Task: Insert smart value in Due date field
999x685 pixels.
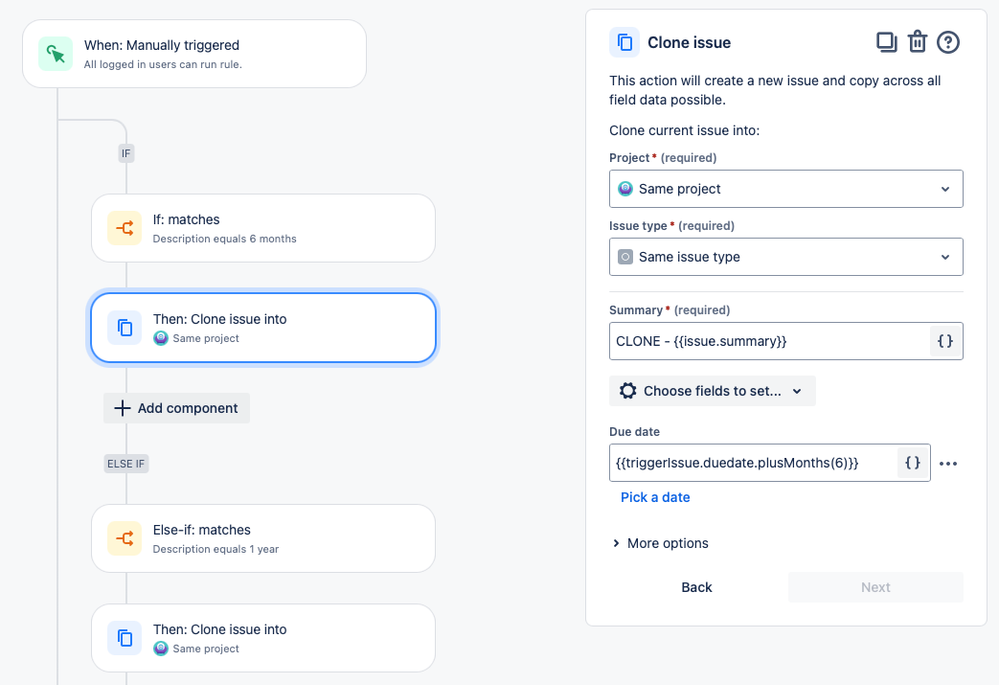Action: pos(912,463)
